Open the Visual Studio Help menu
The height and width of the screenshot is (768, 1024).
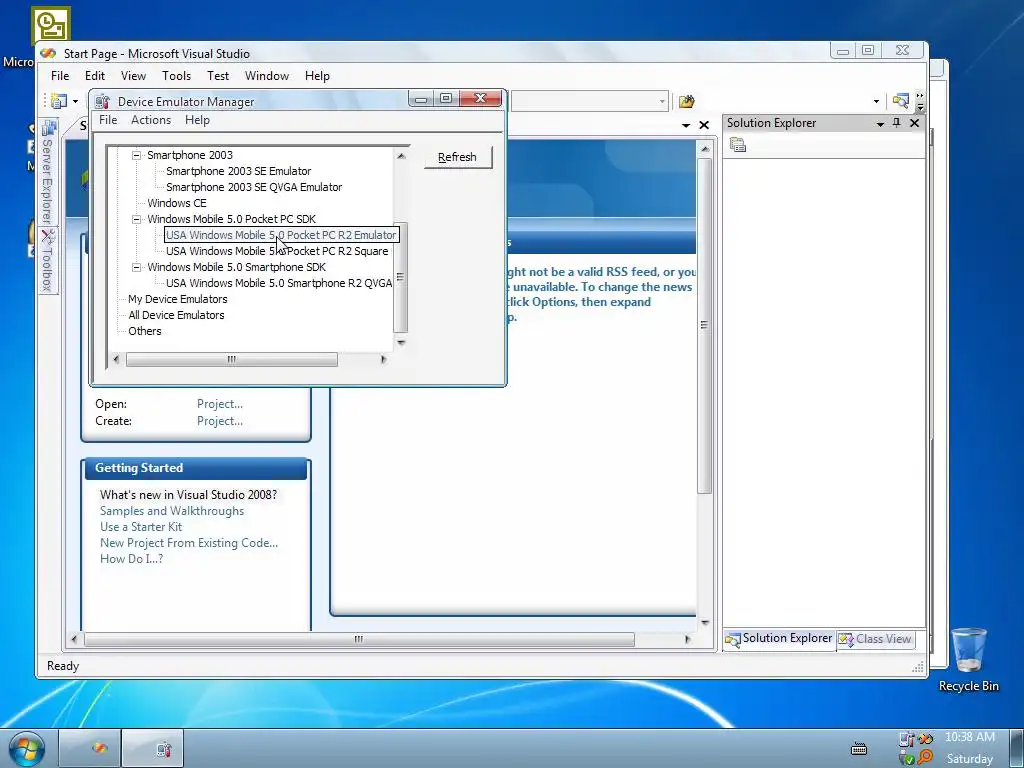coord(317,76)
